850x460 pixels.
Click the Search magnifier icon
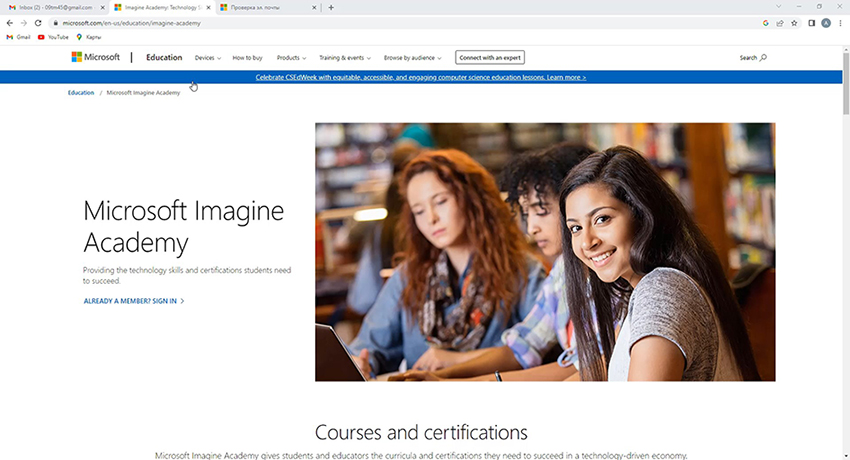pos(763,57)
